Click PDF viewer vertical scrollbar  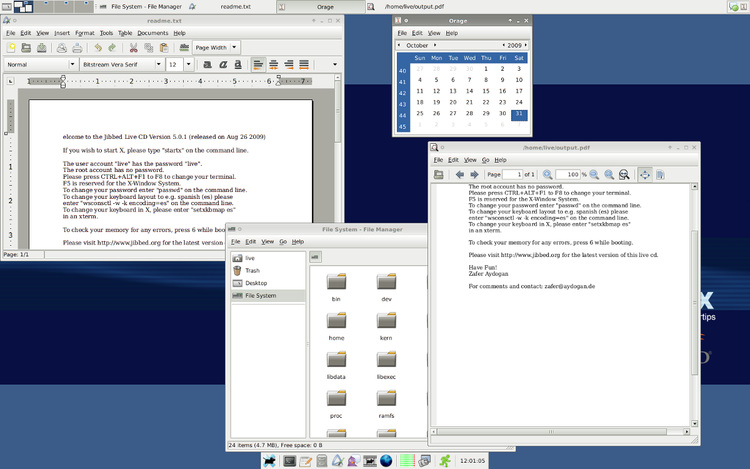click(x=695, y=305)
